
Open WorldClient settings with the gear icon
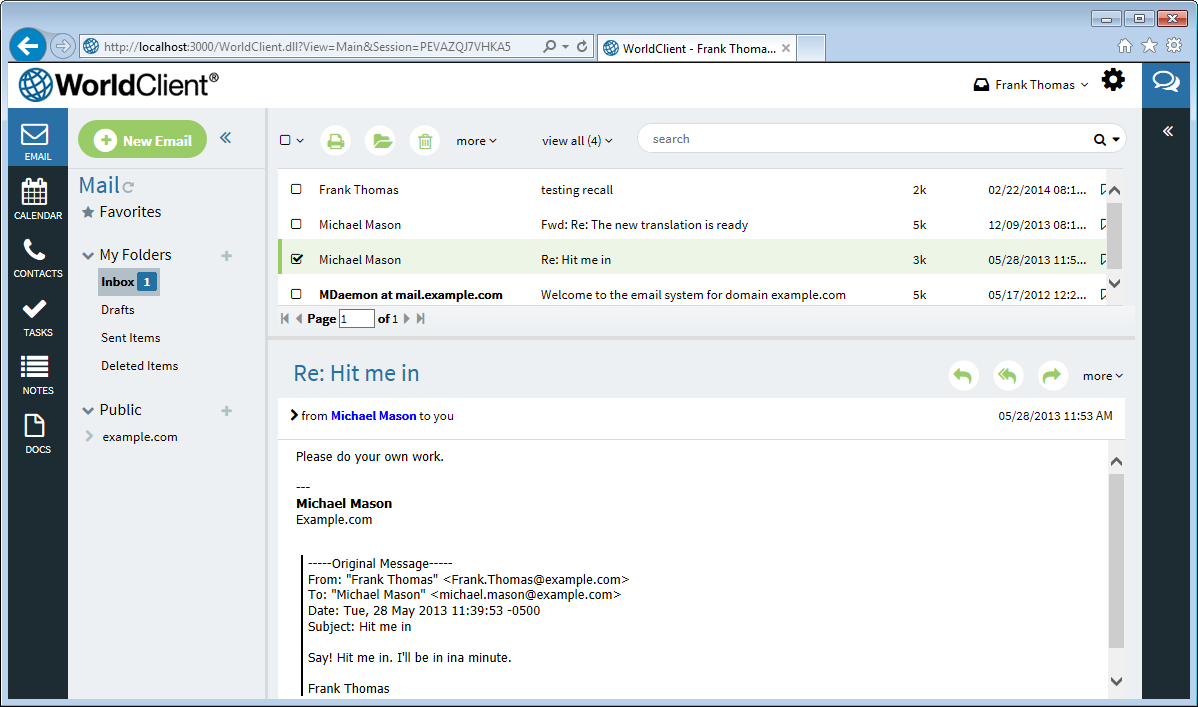[x=1113, y=80]
